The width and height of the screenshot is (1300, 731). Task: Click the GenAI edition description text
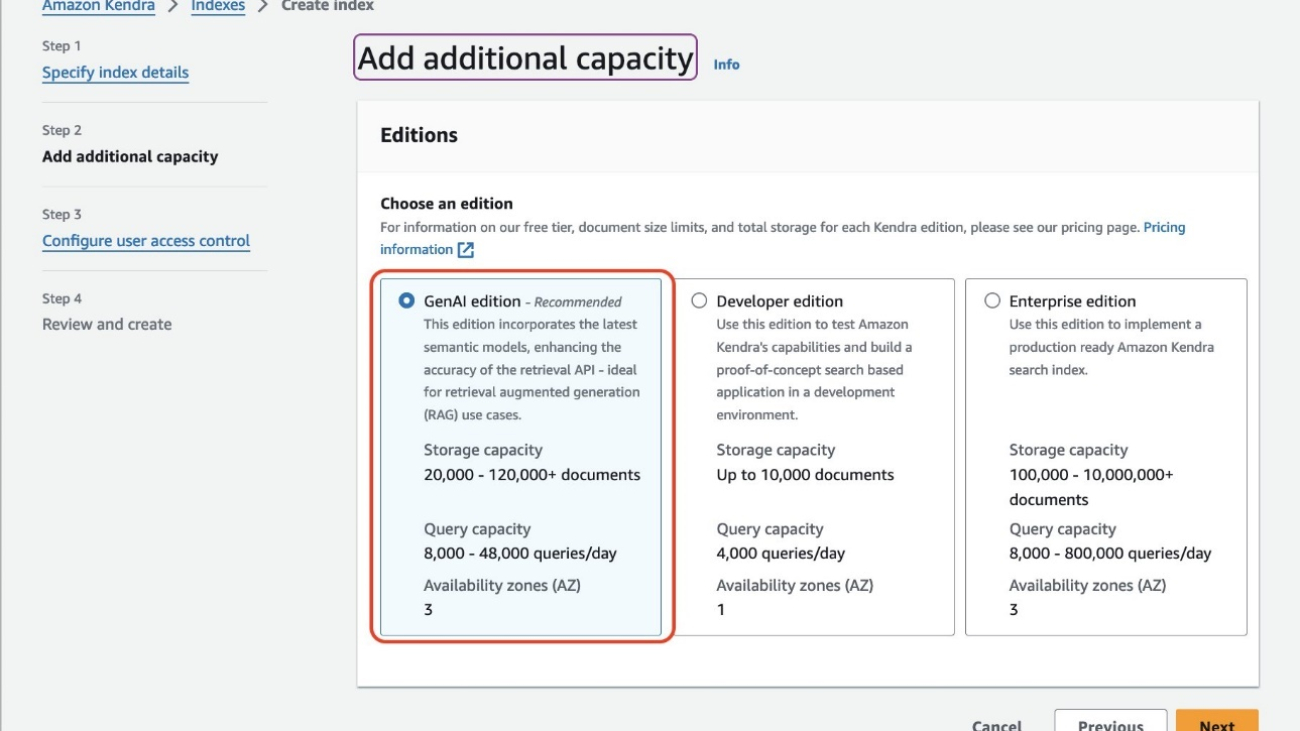(x=531, y=369)
